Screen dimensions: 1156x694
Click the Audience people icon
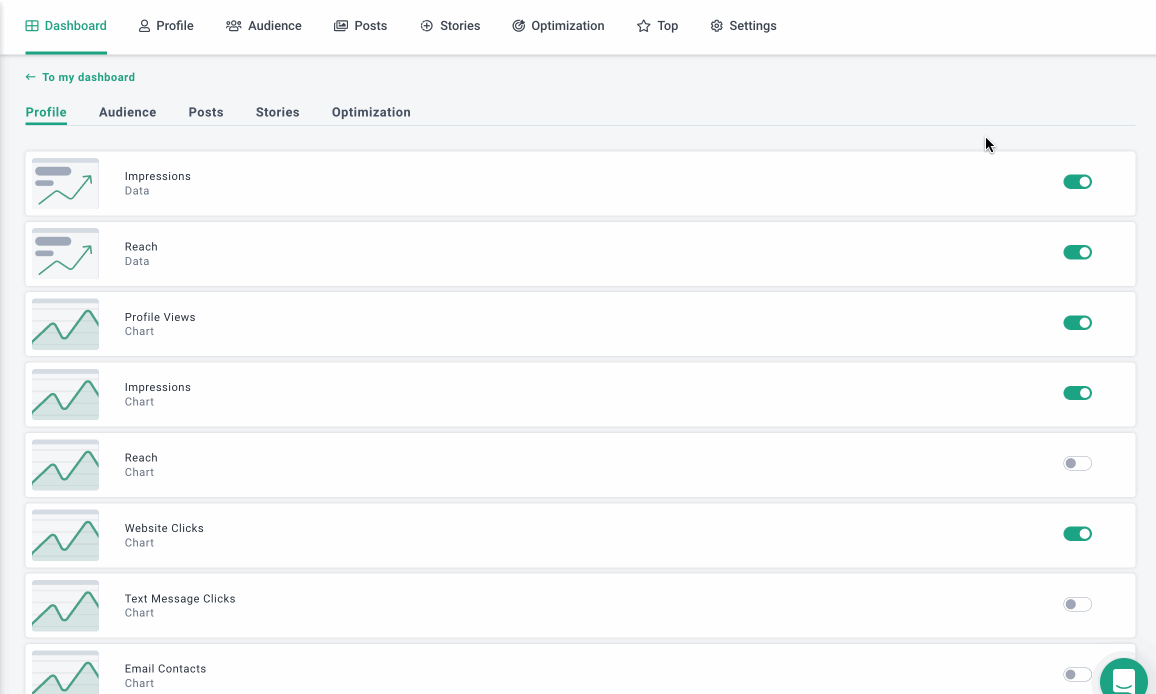coord(234,26)
